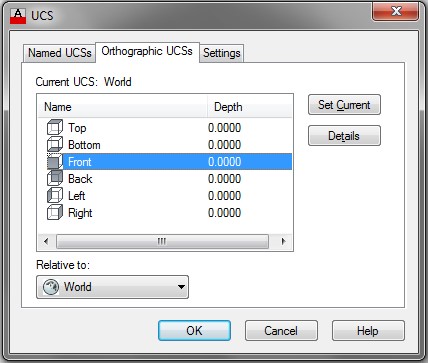Click the Depth column header
Screen dimensions: 428x363
pyautogui.click(x=249, y=107)
